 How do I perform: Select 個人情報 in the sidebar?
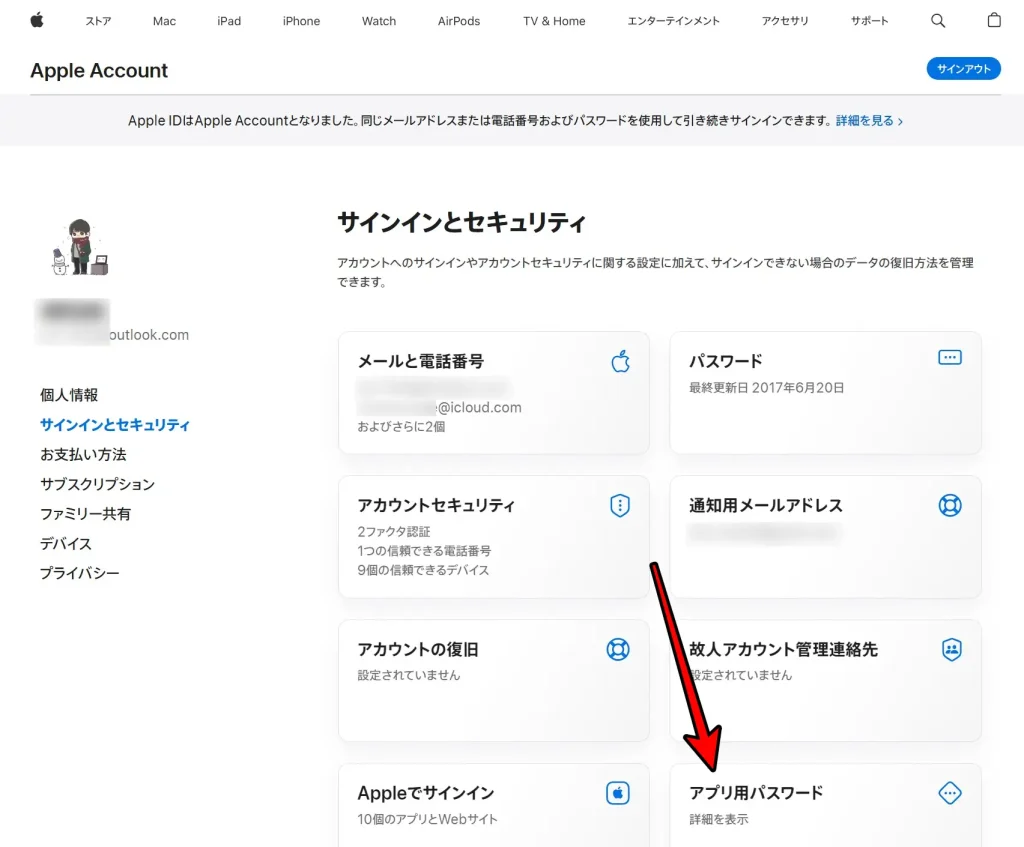69,395
